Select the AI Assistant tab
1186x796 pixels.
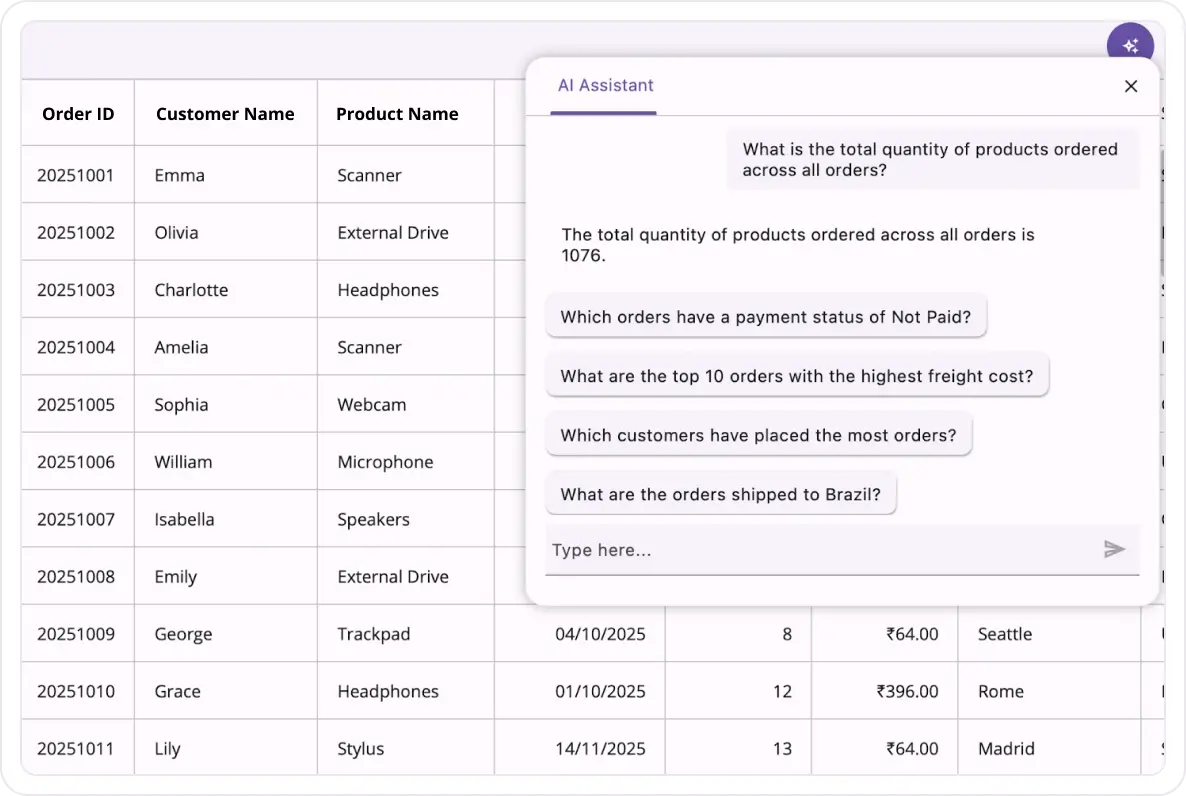pyautogui.click(x=605, y=86)
